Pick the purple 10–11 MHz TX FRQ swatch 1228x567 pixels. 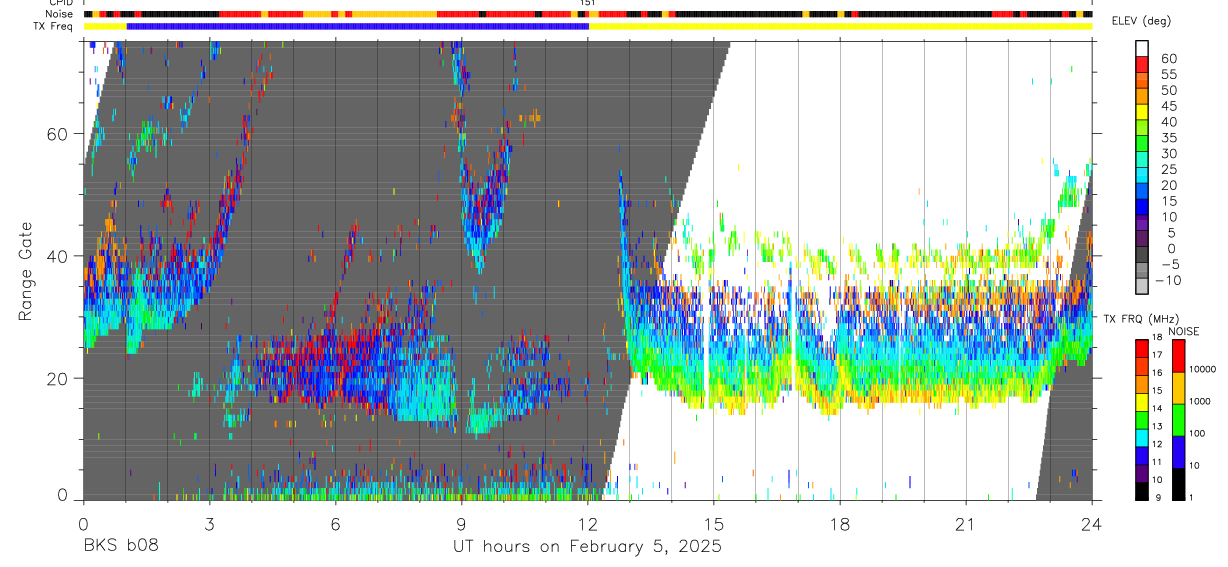tap(1142, 473)
